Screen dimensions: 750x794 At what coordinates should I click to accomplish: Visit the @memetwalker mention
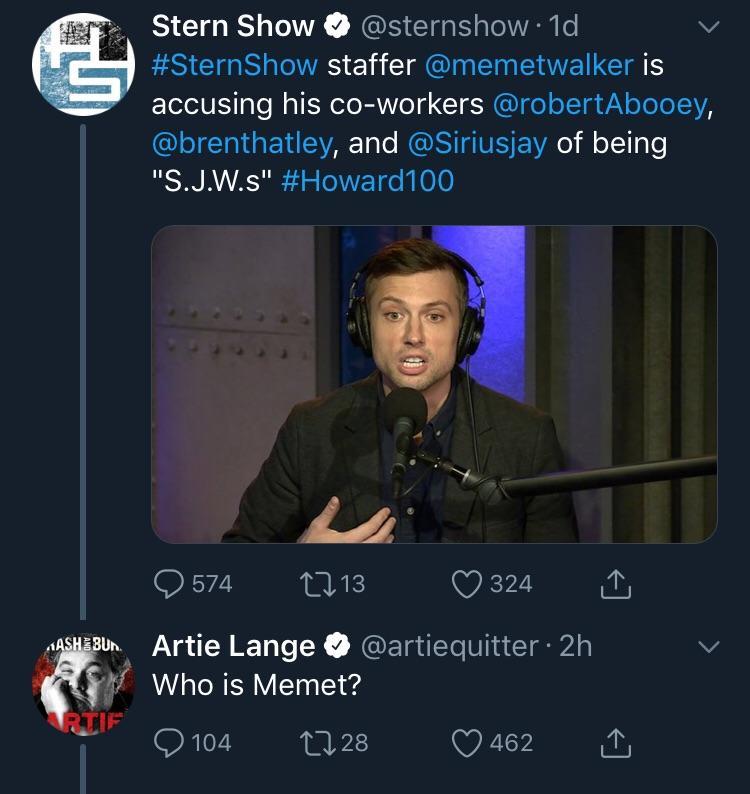pyautogui.click(x=529, y=66)
